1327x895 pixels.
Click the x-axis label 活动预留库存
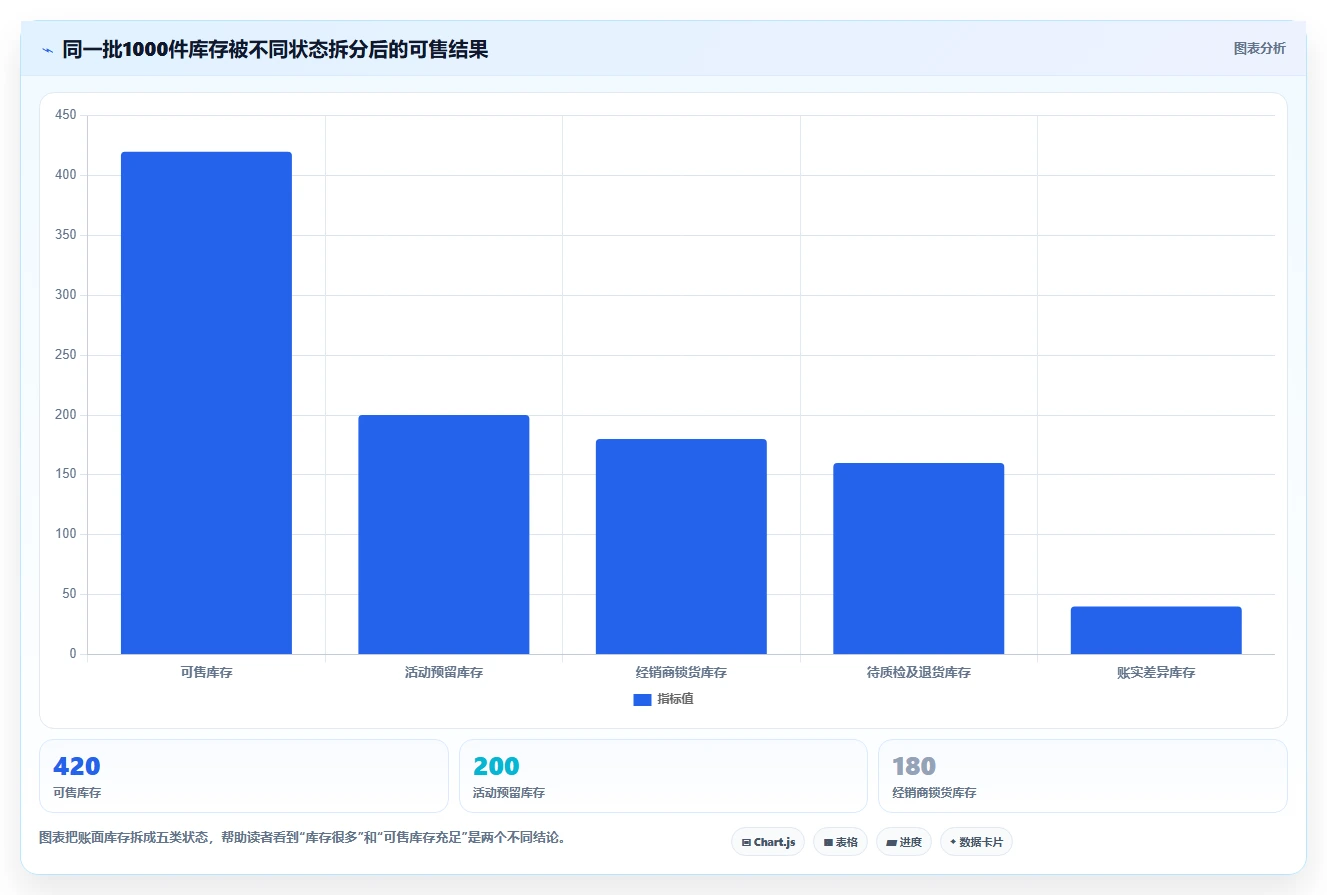444,673
